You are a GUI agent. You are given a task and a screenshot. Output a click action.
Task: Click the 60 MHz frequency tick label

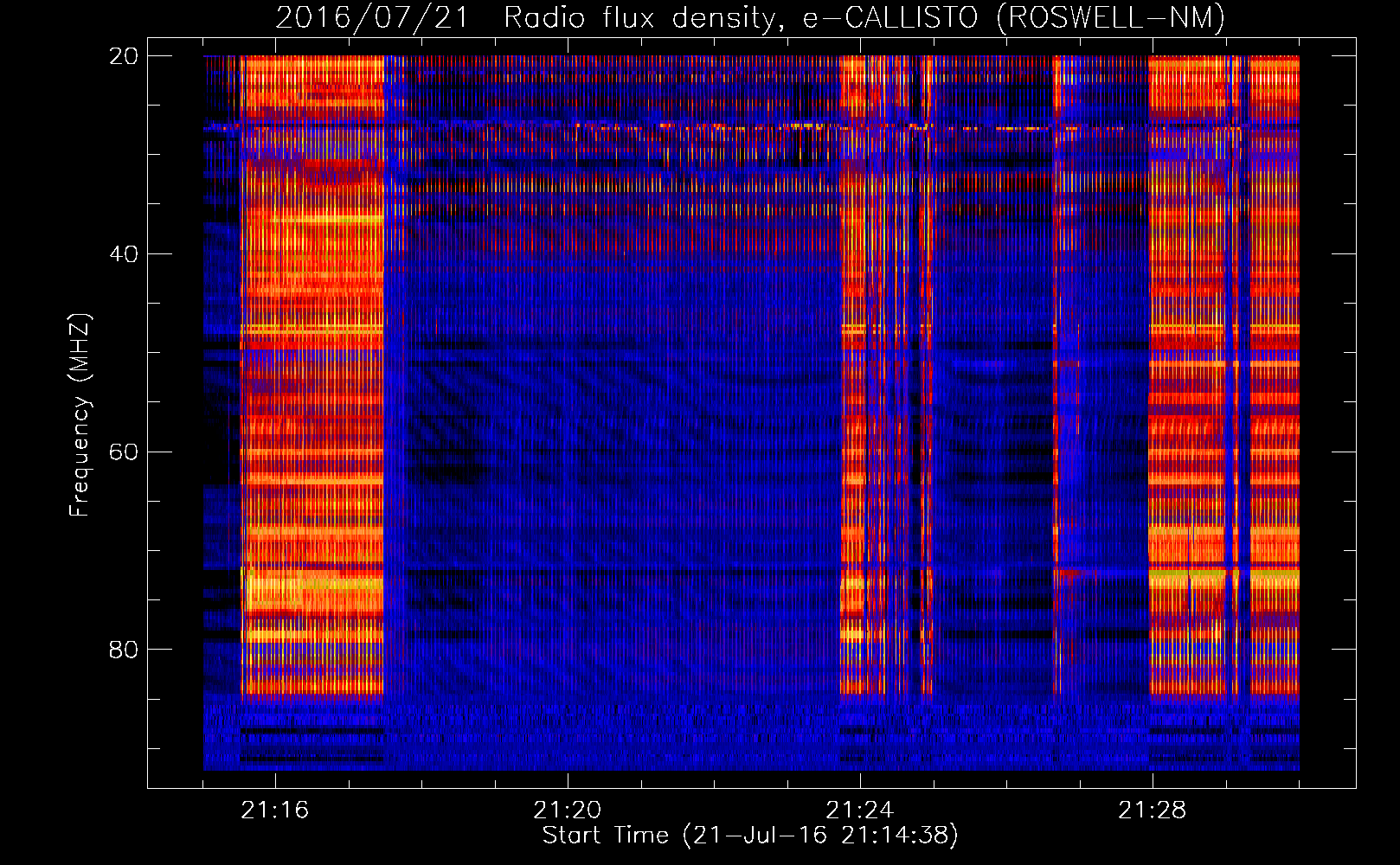point(124,452)
